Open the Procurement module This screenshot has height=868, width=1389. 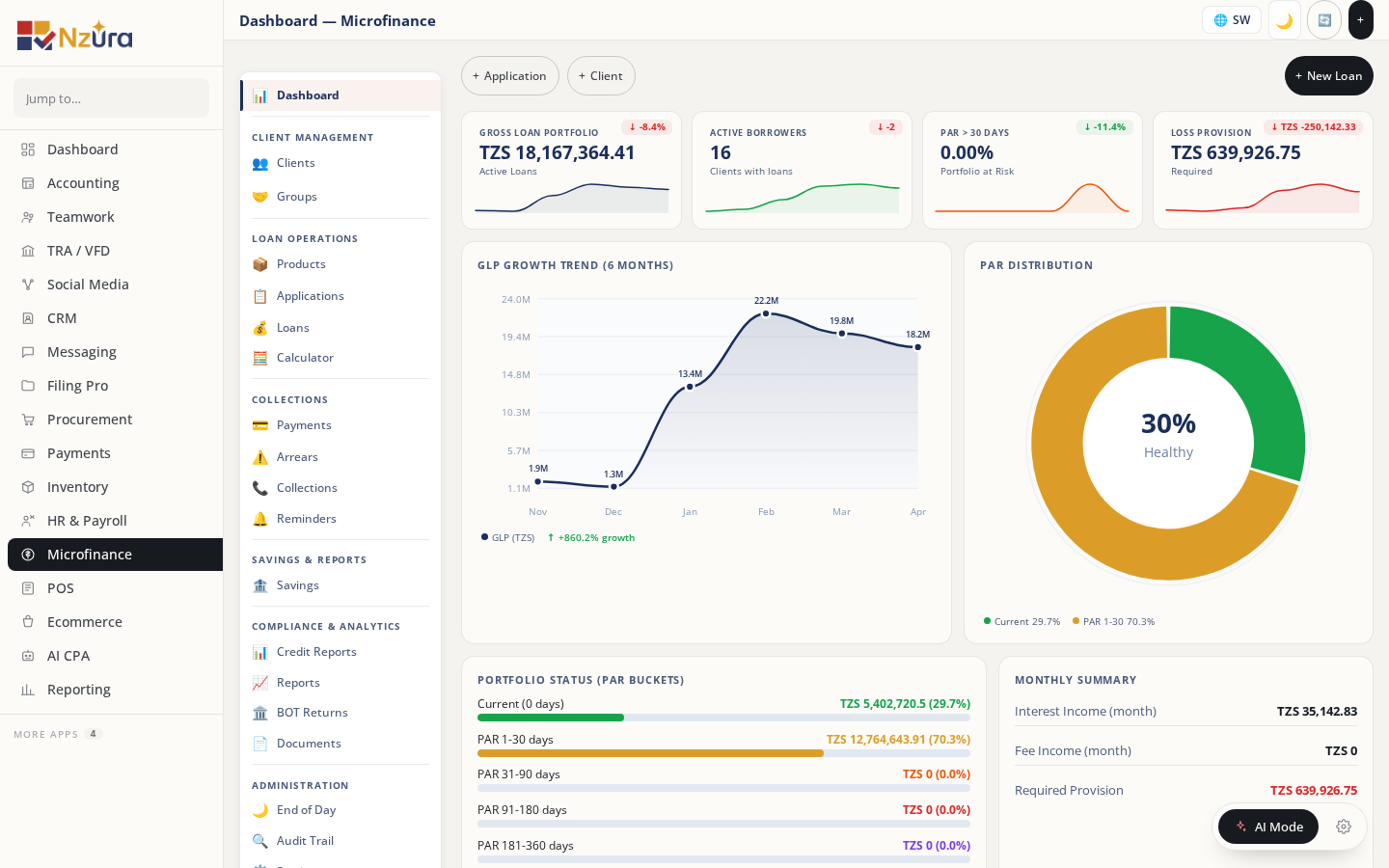click(x=115, y=420)
